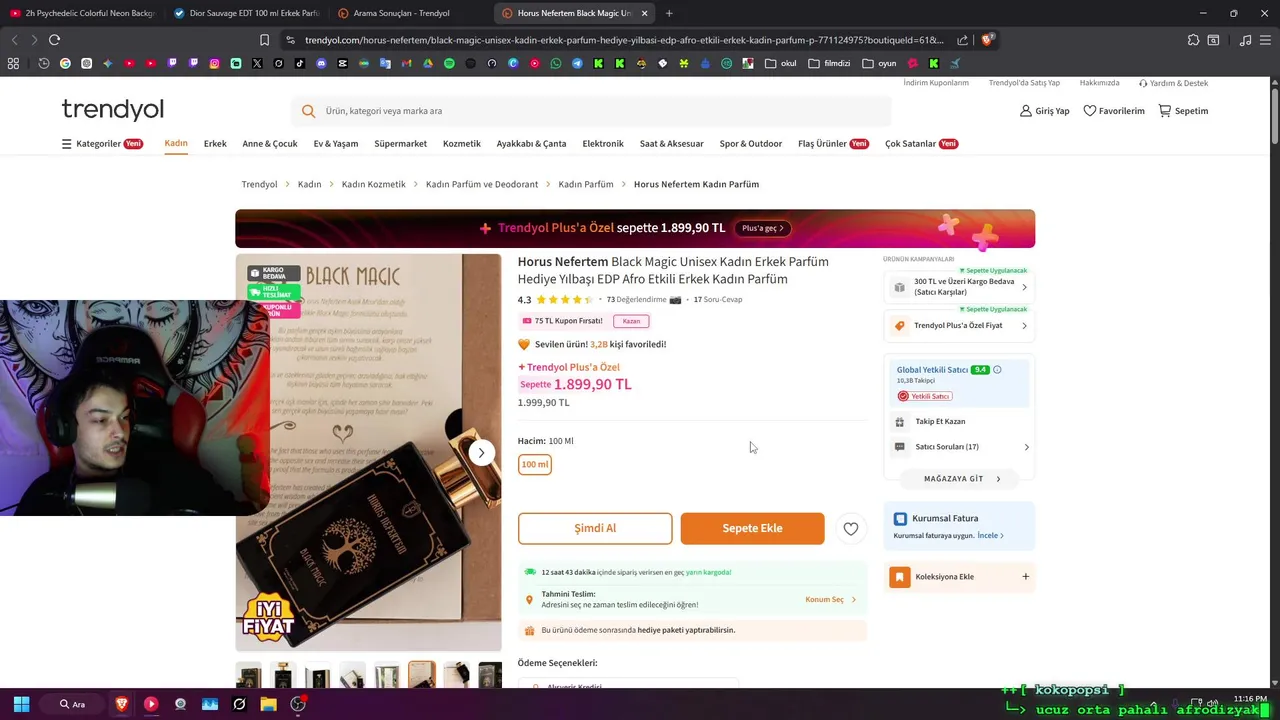Open the X (Twitter) bookmark icon
The height and width of the screenshot is (720, 1280).
pos(257,63)
